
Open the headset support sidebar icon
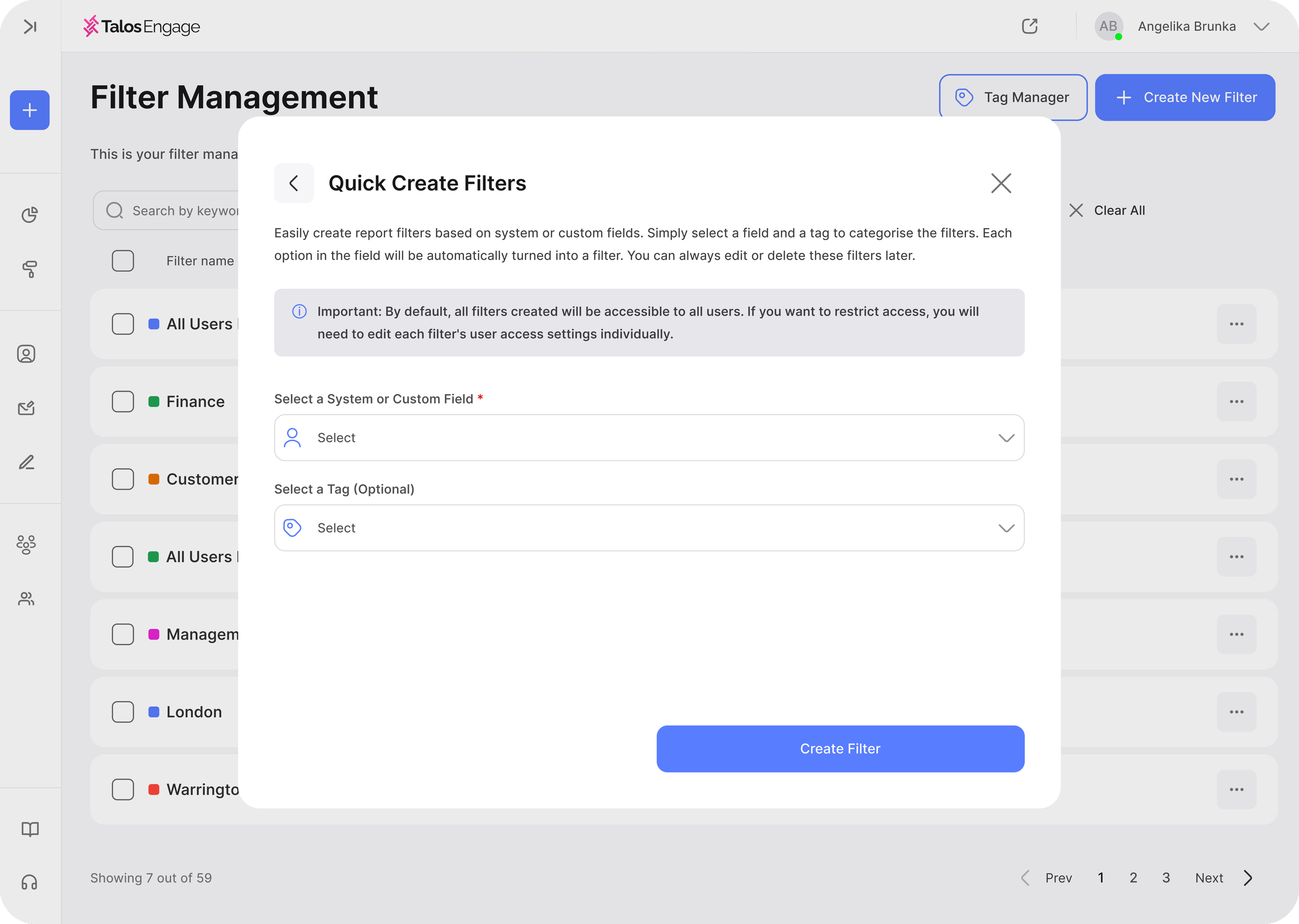pyautogui.click(x=30, y=882)
